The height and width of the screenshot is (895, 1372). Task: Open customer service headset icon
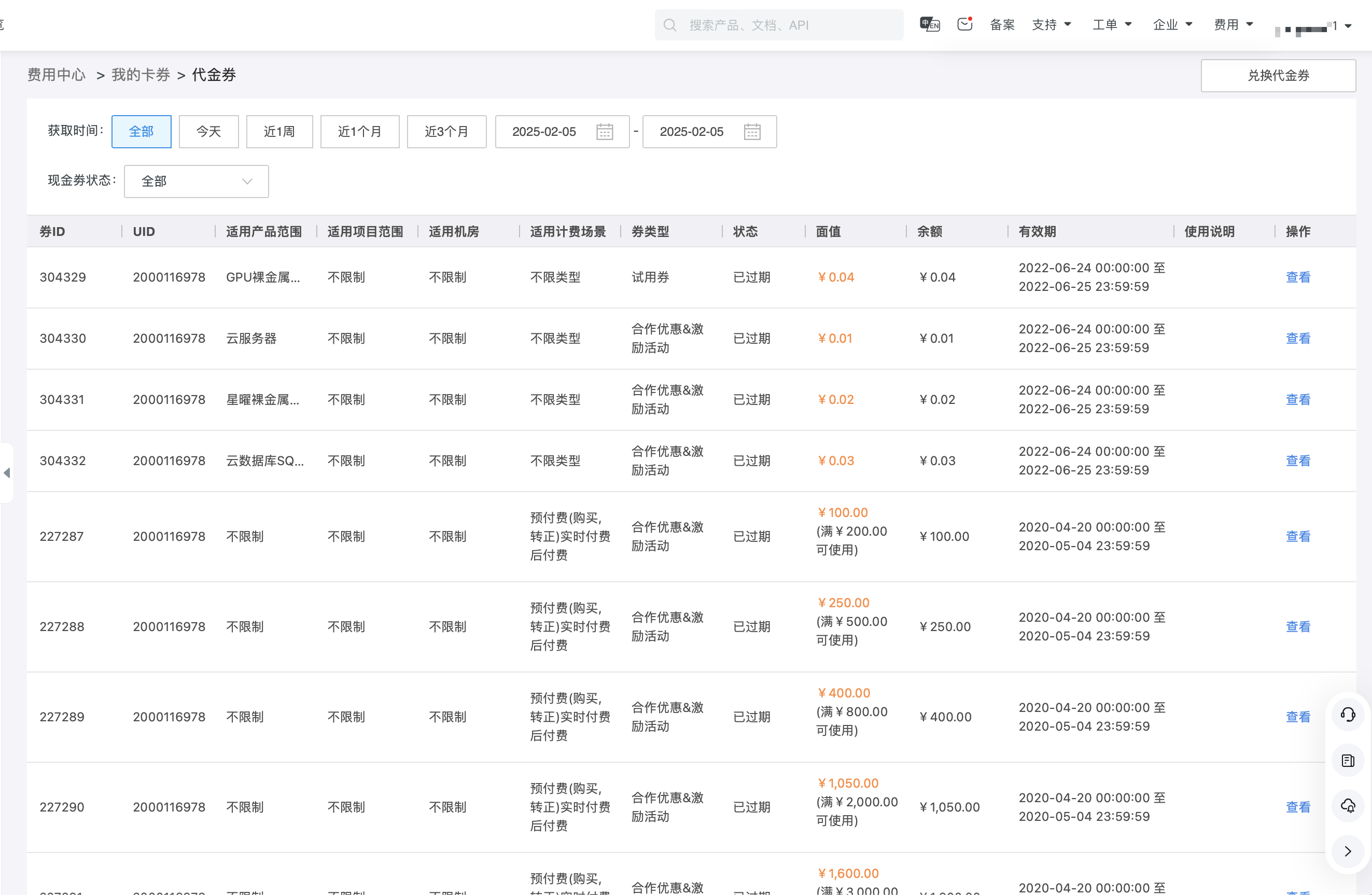tap(1347, 715)
